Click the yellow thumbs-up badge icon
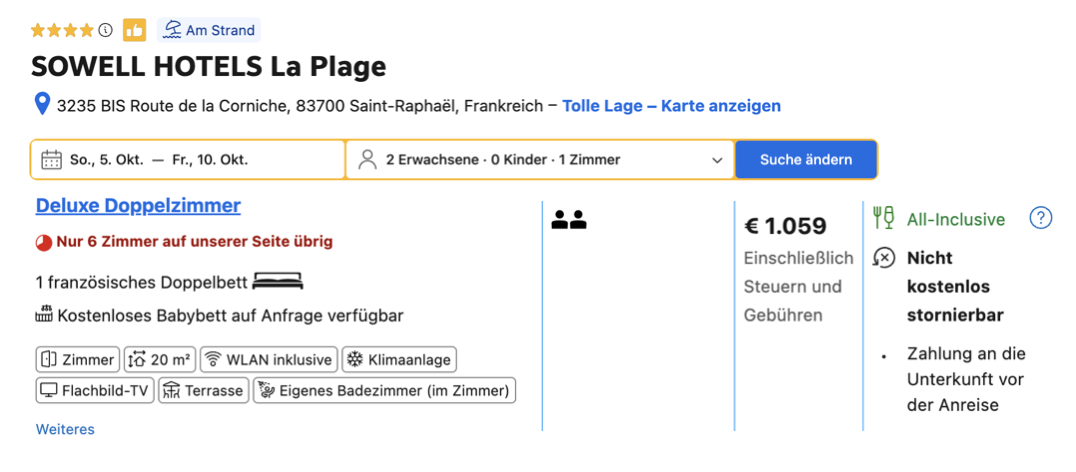Image resolution: width=1076 pixels, height=472 pixels. 134,30
